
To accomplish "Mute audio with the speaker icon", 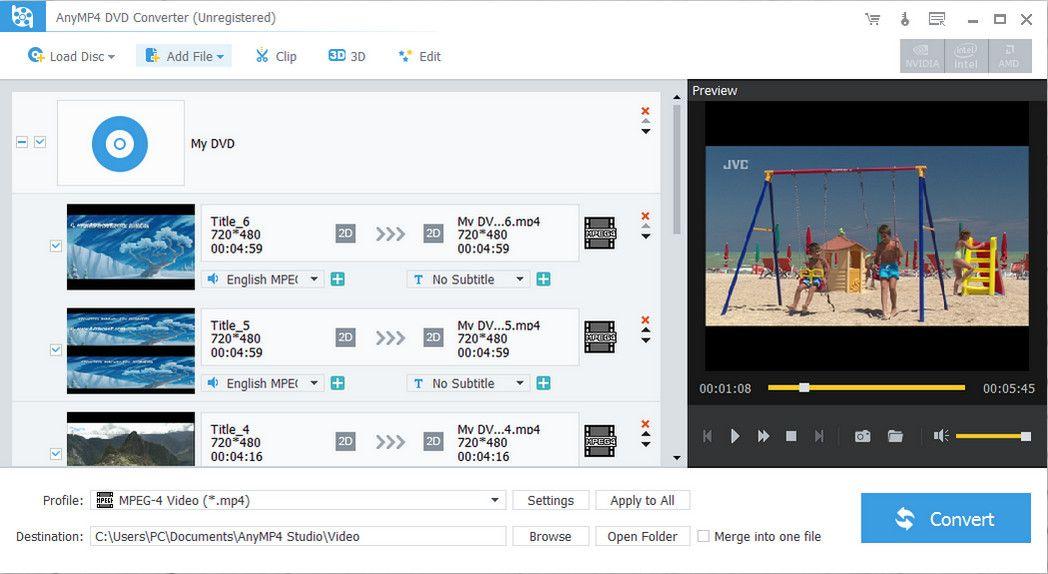I will (x=940, y=436).
